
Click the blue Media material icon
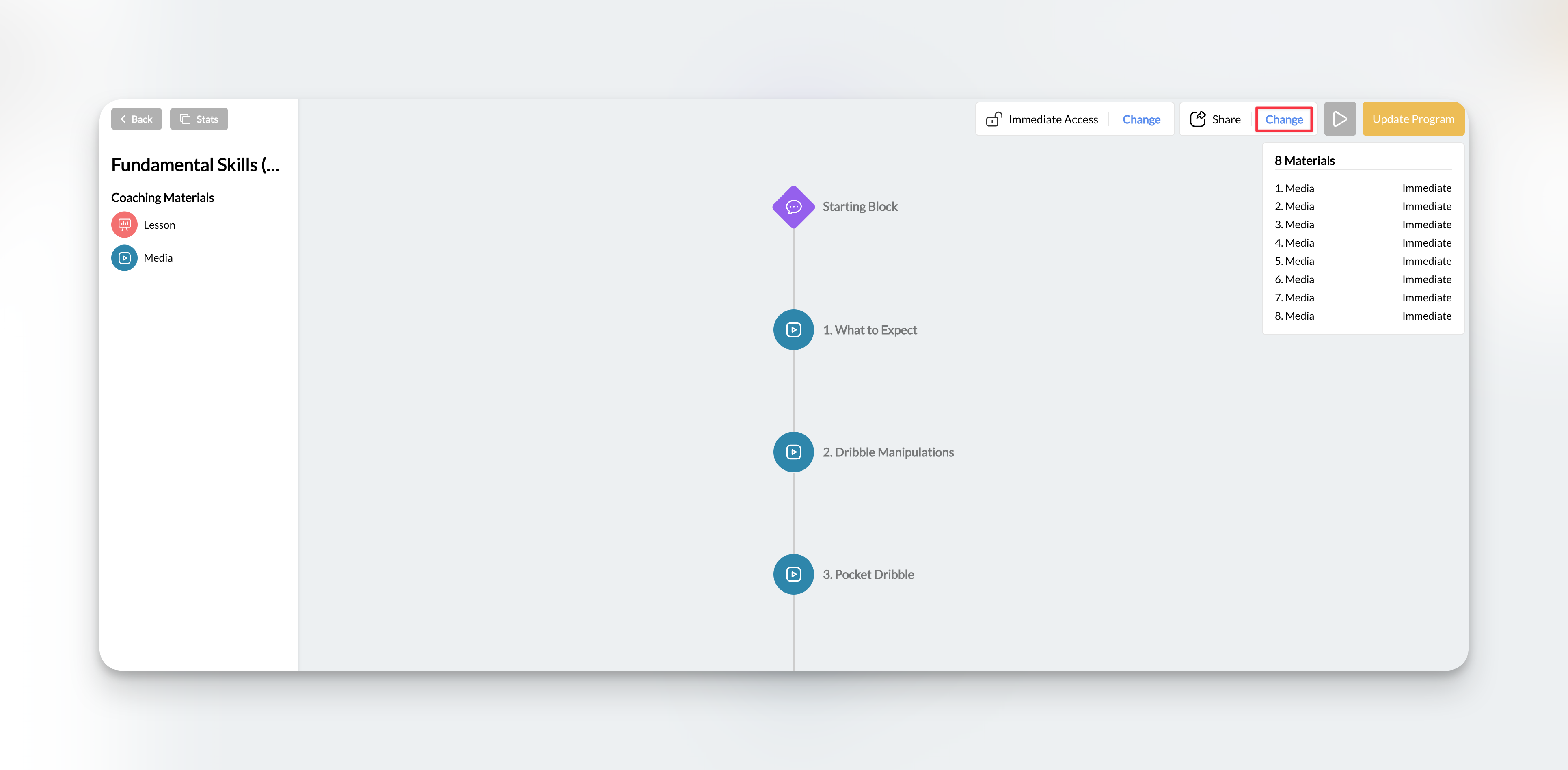coord(124,257)
